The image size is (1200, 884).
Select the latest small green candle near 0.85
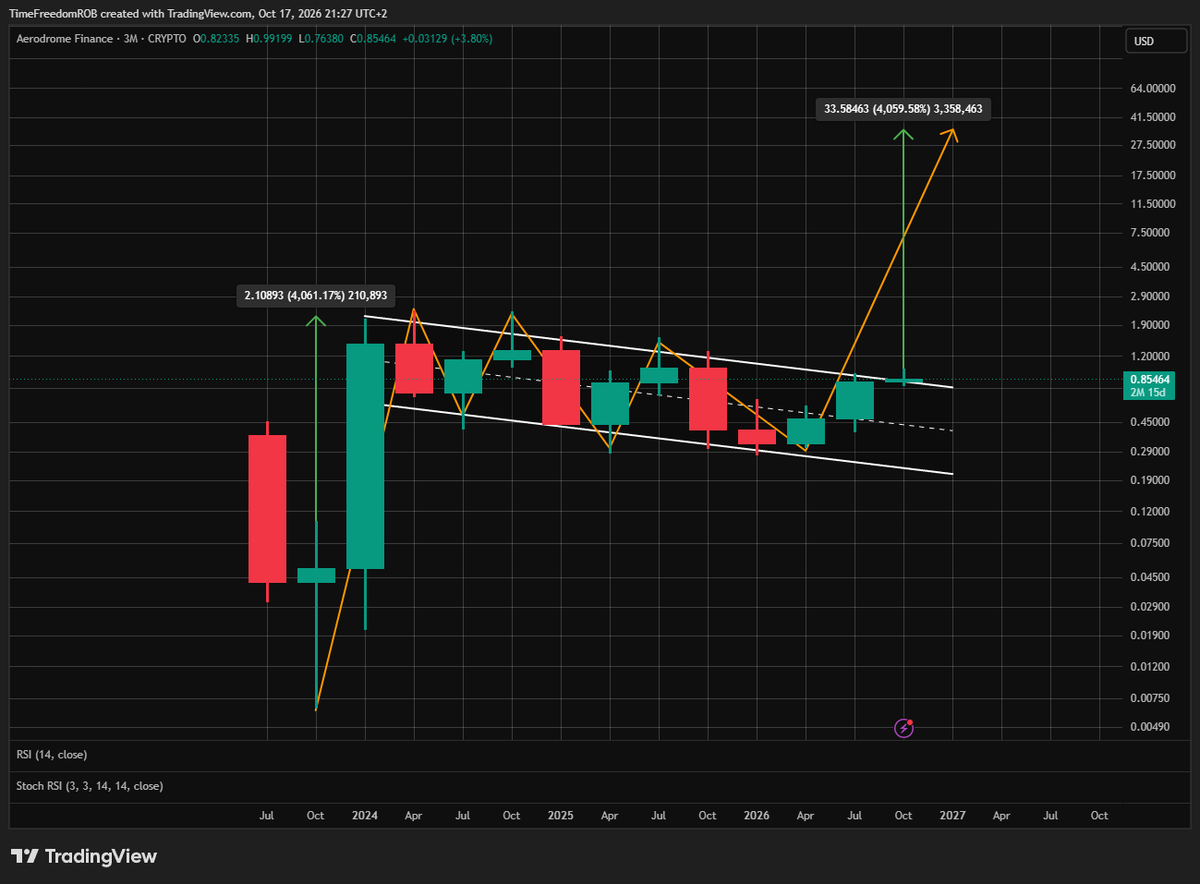pos(904,381)
